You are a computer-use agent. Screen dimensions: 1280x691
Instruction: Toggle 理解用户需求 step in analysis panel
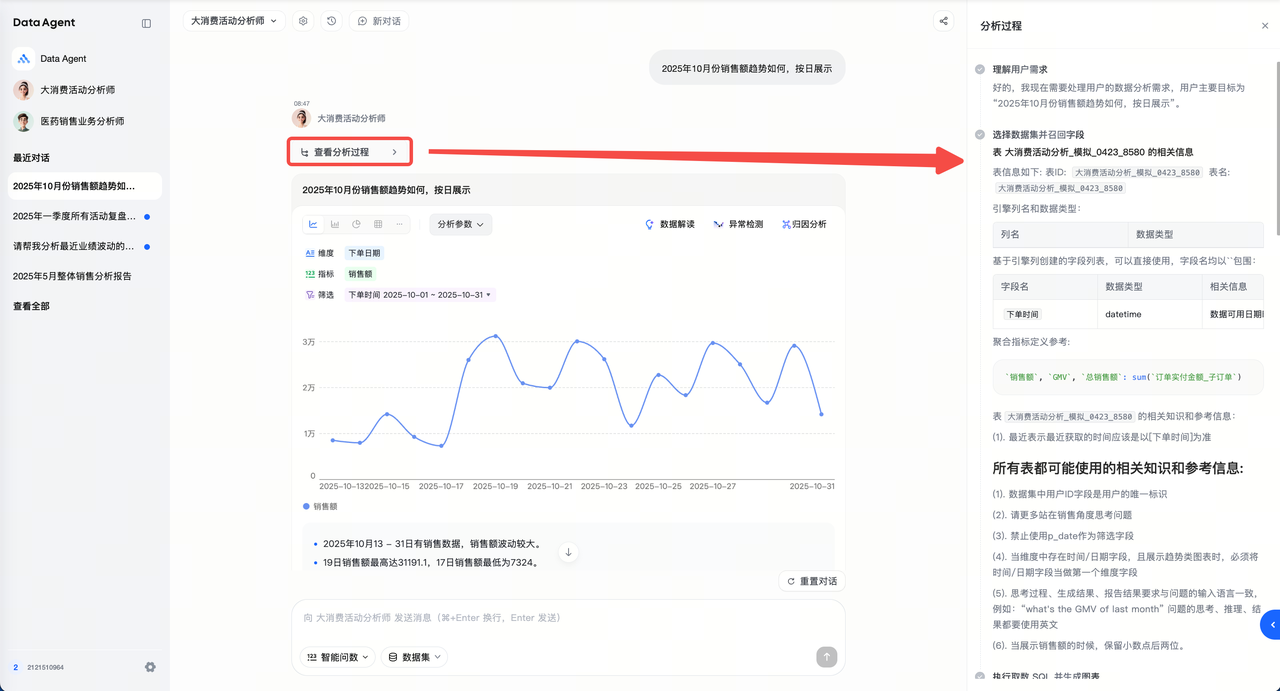(x=1019, y=70)
